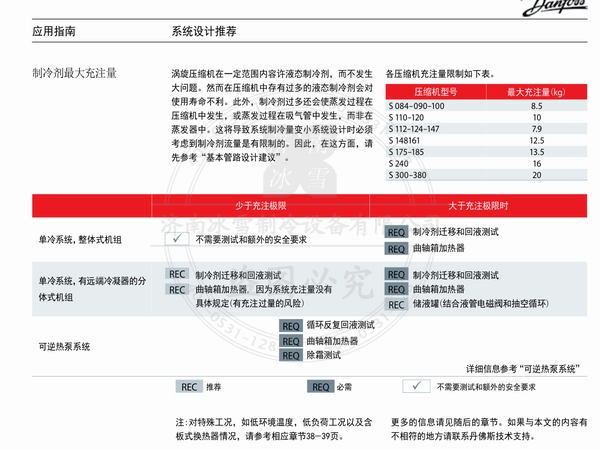Click the REQ badge beside 除霜测试
The image size is (600, 450).
point(290,355)
